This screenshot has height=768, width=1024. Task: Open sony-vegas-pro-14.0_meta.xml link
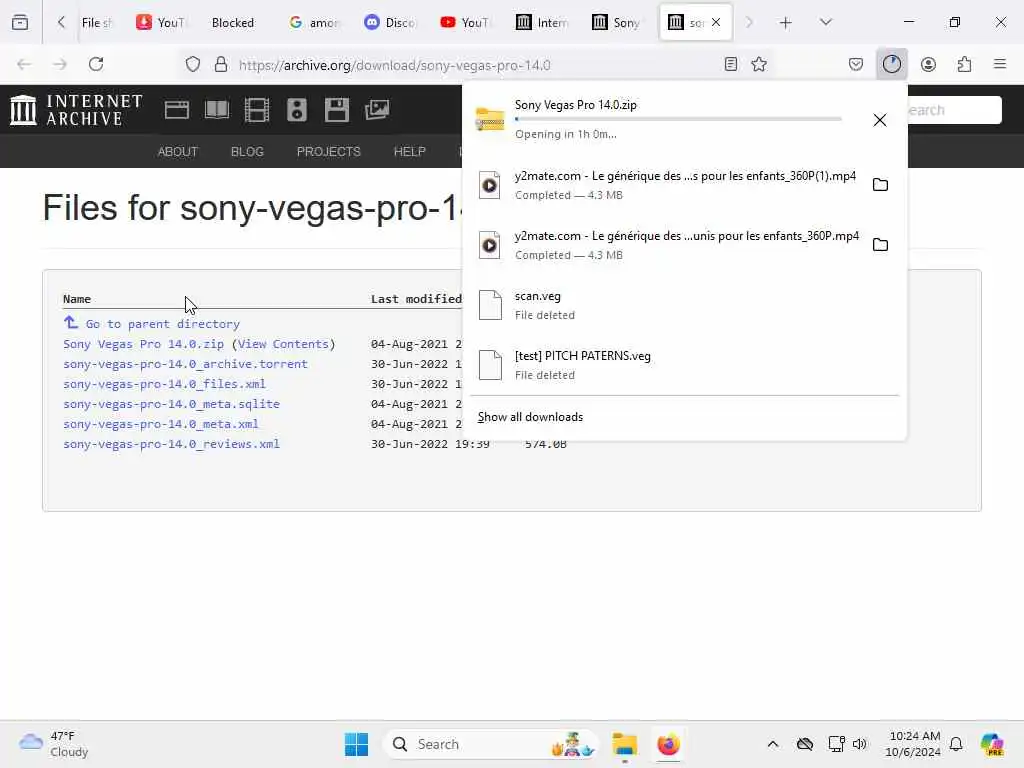[161, 424]
